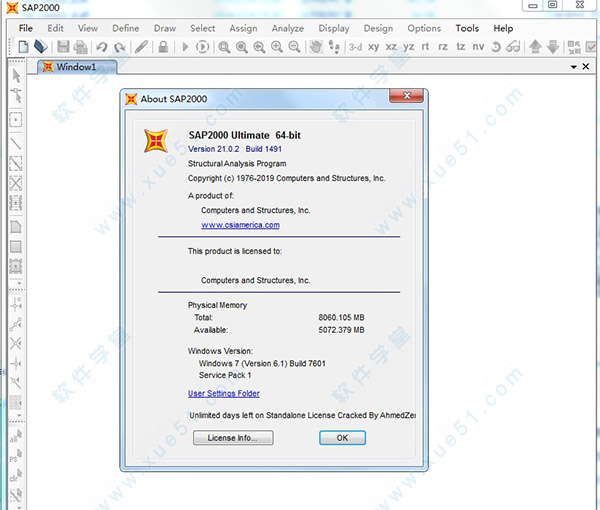
Task: Open the Design menu
Action: (x=378, y=29)
